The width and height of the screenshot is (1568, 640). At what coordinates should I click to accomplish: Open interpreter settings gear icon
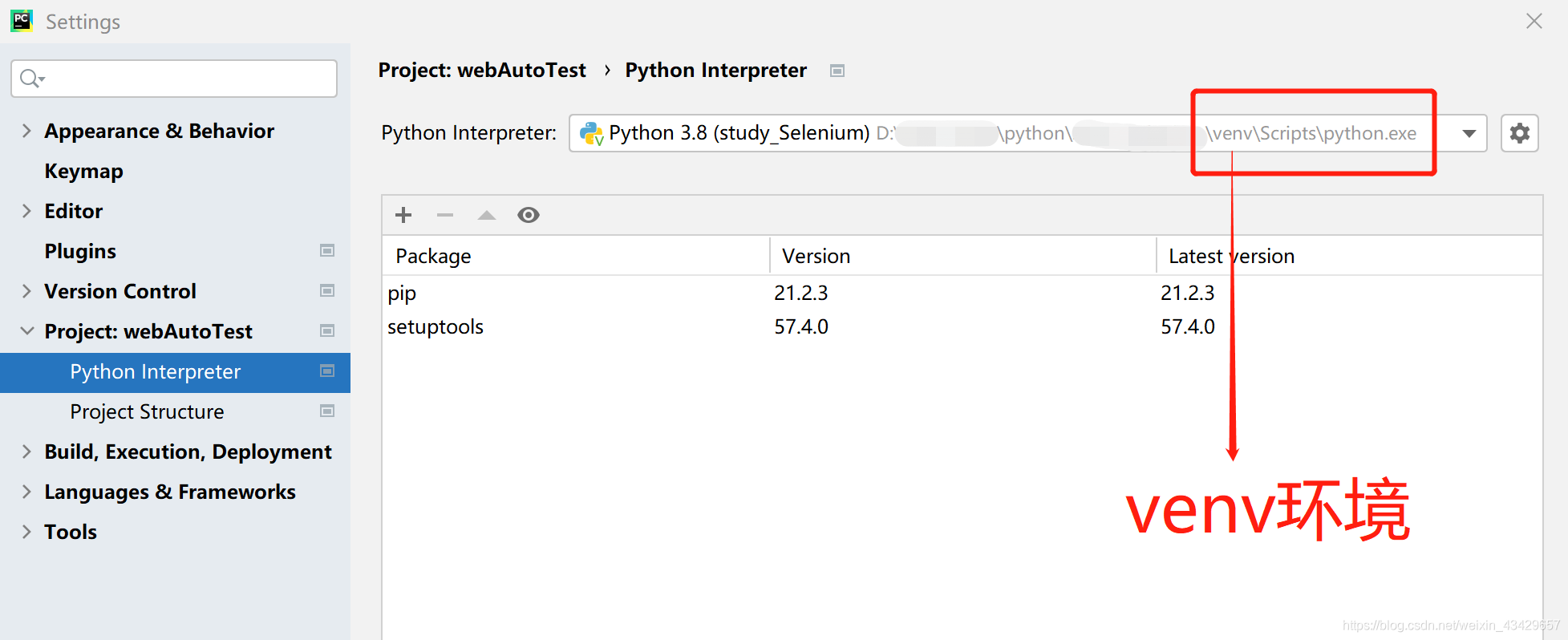tap(1519, 133)
